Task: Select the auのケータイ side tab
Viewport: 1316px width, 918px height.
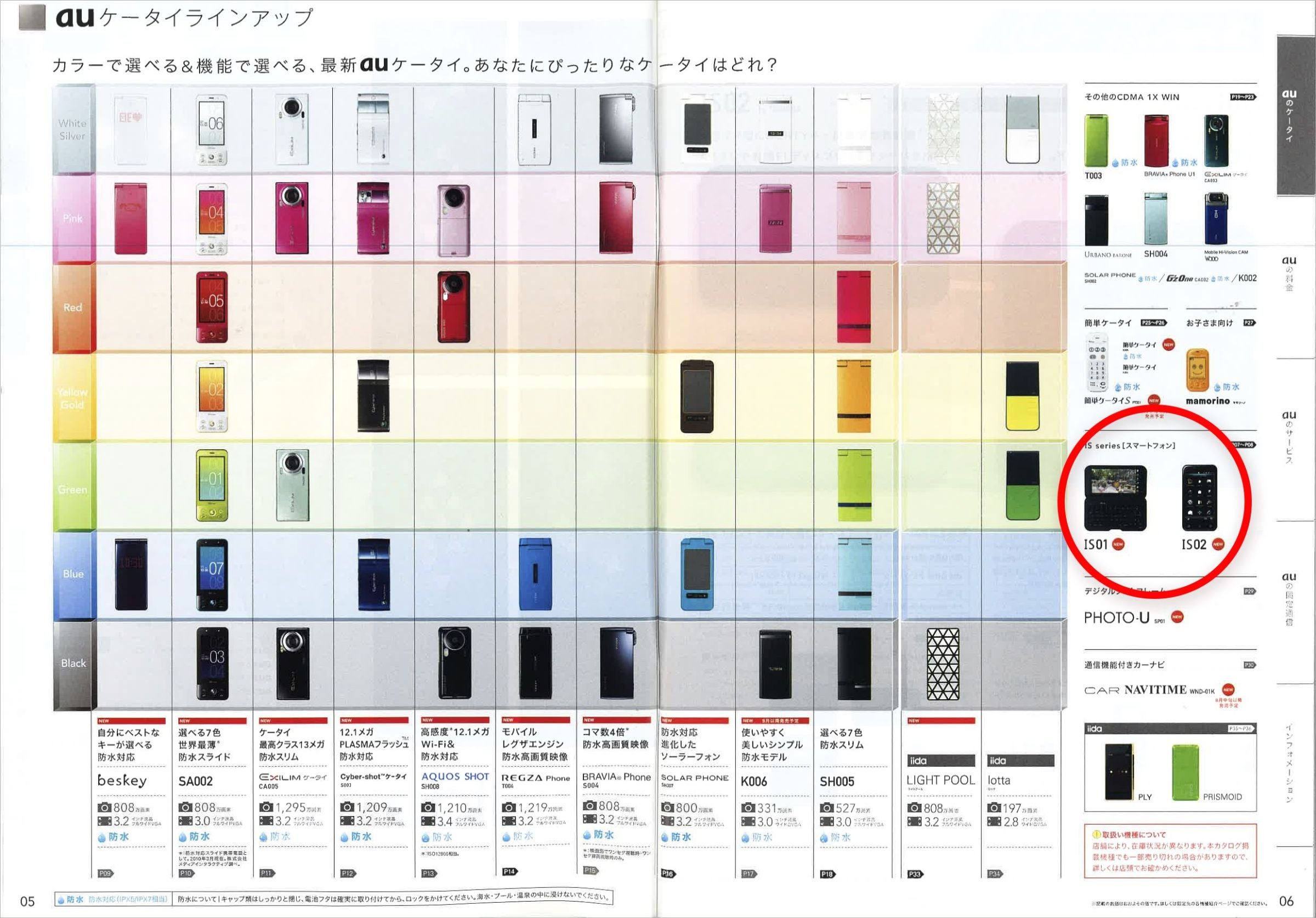Action: (x=1295, y=115)
